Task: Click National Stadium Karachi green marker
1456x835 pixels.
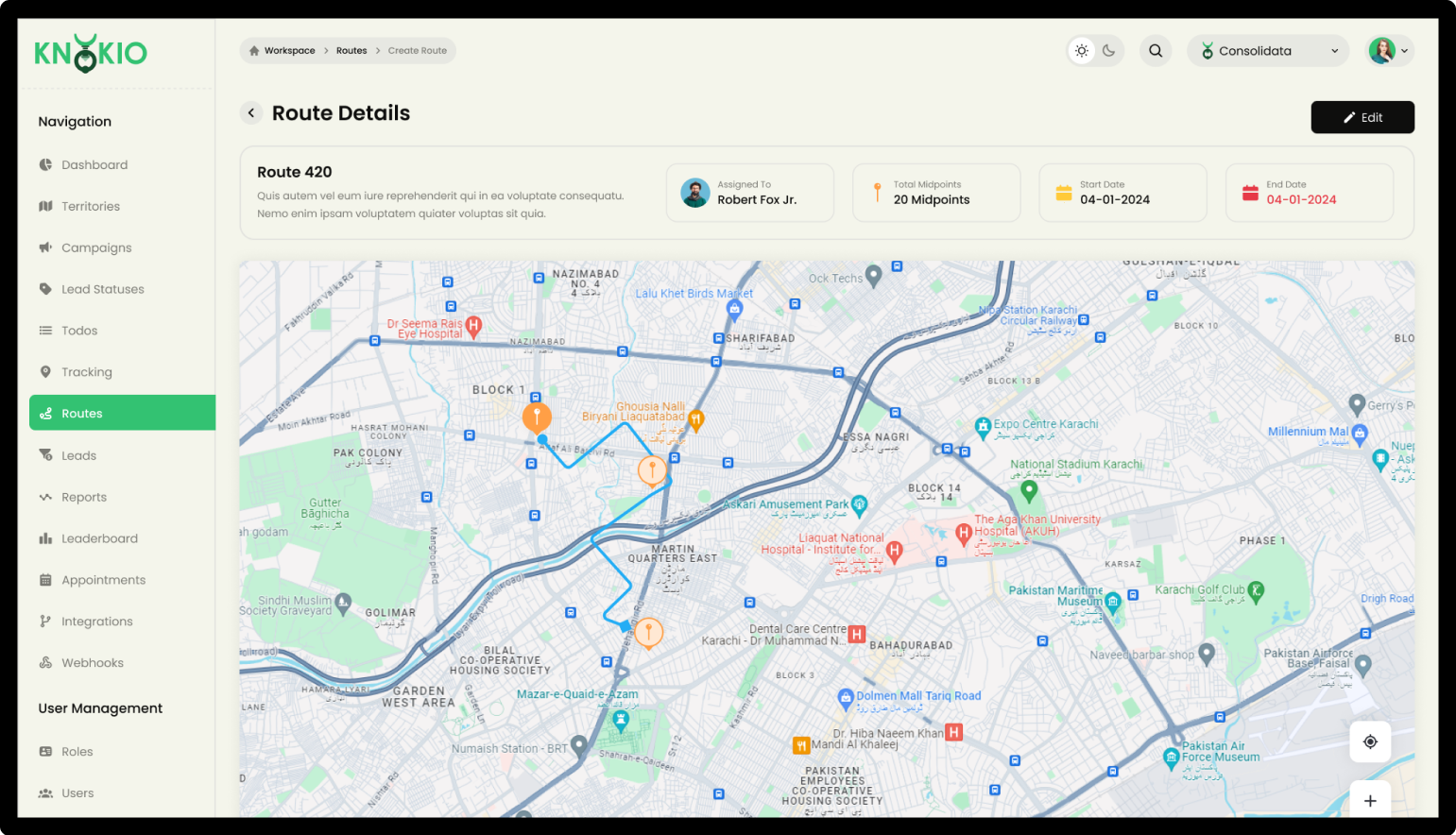Action: [1029, 490]
